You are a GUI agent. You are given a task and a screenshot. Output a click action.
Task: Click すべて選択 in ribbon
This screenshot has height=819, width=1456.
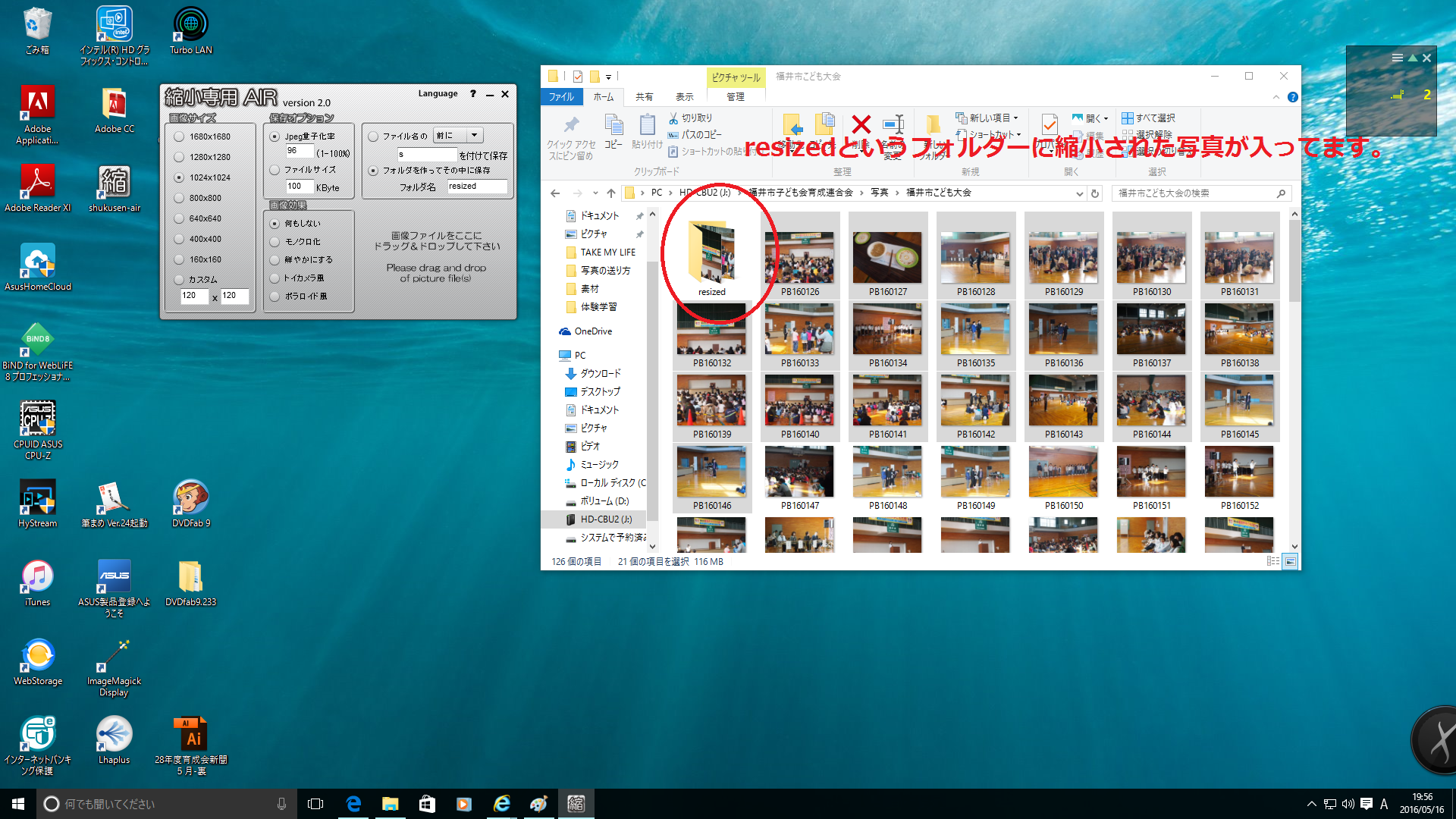tap(1148, 118)
